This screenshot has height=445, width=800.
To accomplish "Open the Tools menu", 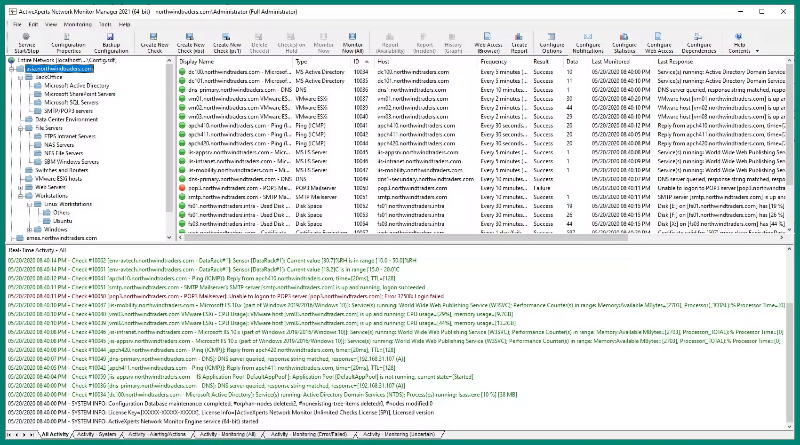I will click(105, 24).
